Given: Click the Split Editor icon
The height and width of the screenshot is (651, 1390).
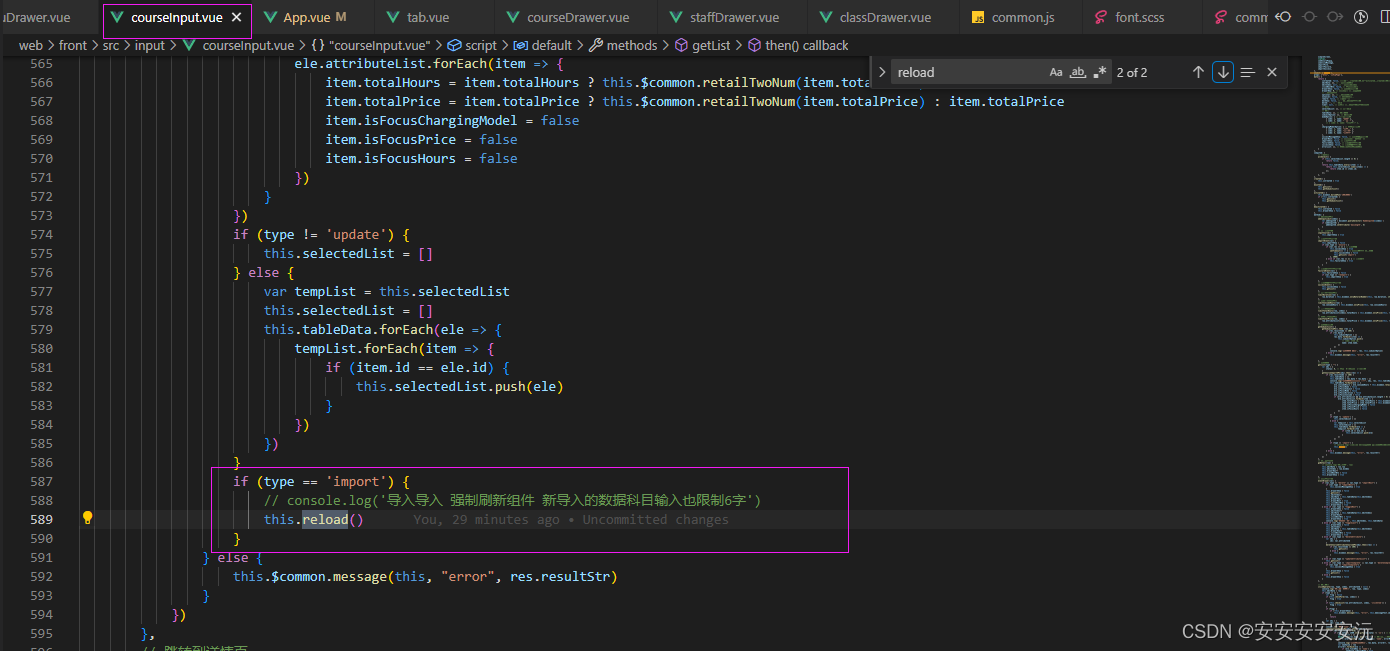Looking at the screenshot, I should pos(1384,17).
